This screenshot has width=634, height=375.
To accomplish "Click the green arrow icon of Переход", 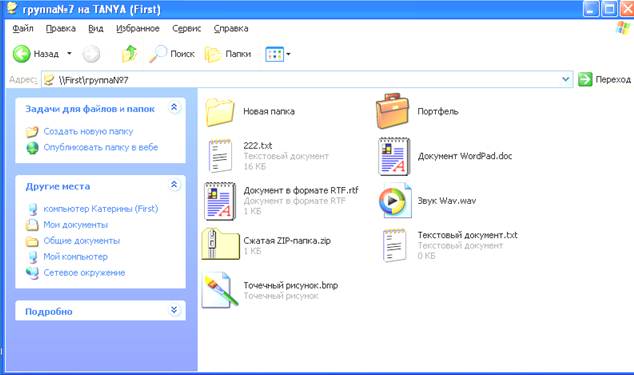I will (585, 79).
